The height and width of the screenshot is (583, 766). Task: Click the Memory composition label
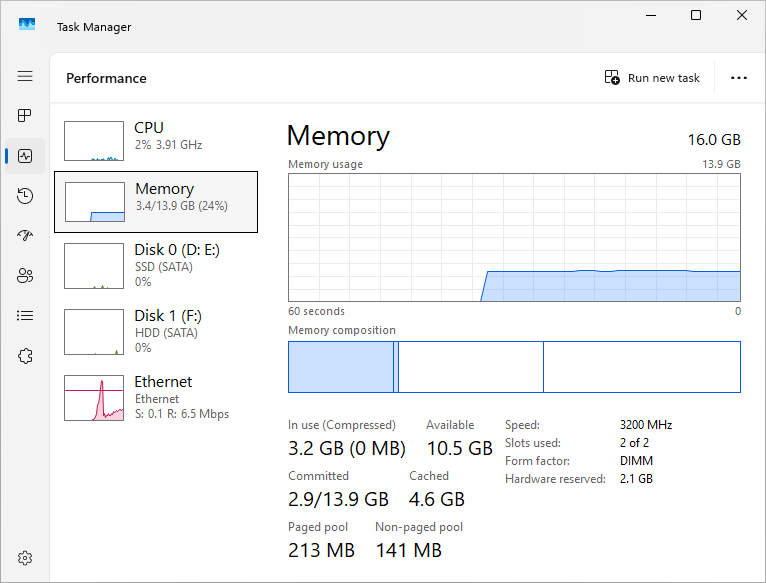(341, 330)
